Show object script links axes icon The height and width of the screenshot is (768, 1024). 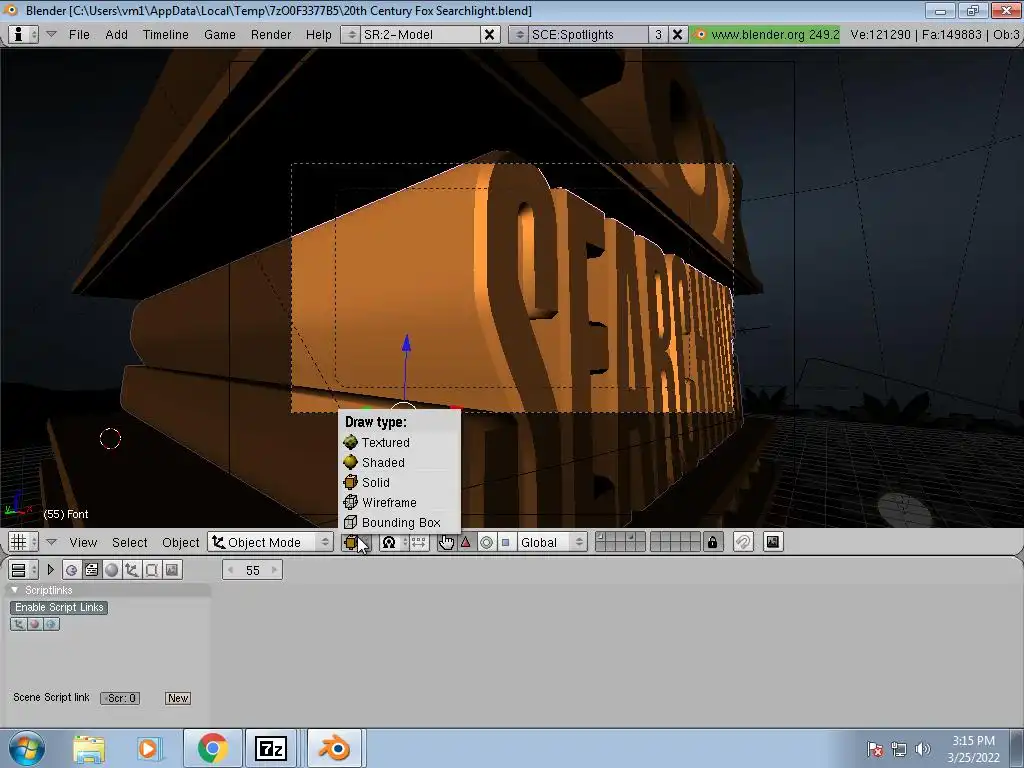tap(18, 624)
